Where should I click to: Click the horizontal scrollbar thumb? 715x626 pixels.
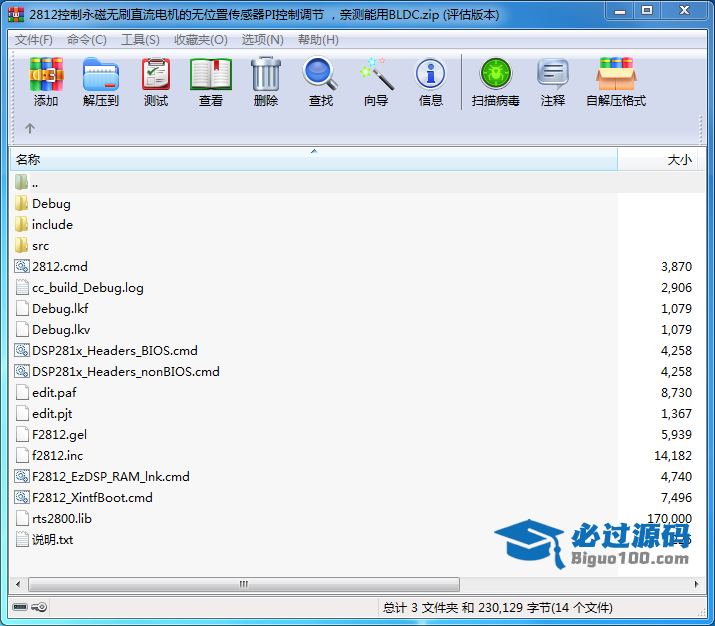[x=244, y=584]
